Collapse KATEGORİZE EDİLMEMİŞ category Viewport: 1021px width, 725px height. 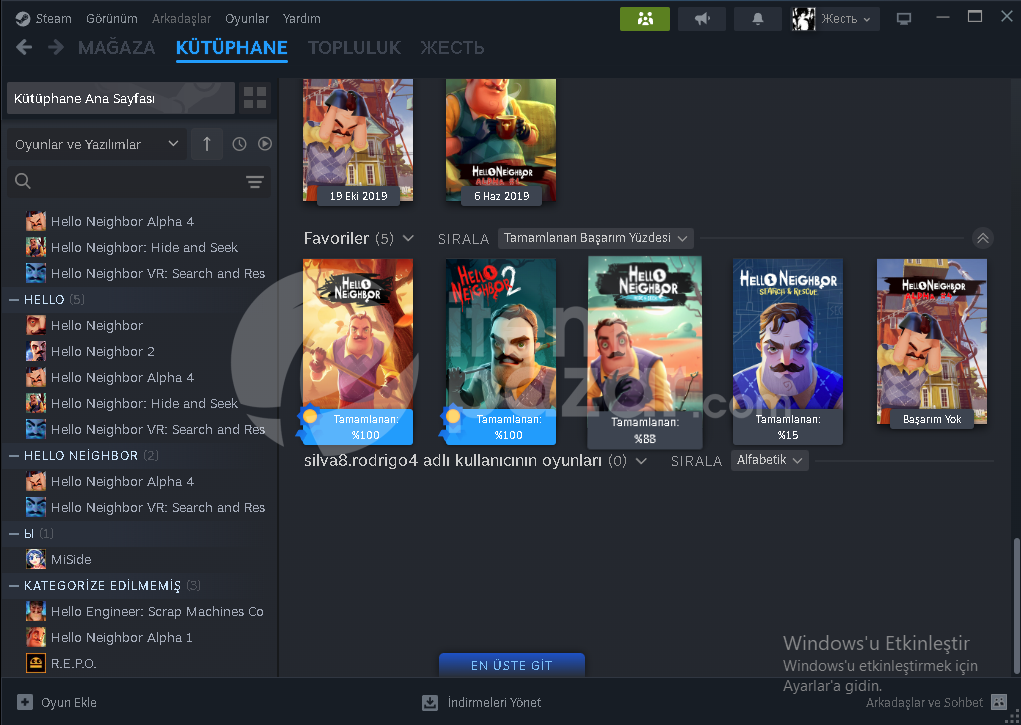click(14, 586)
